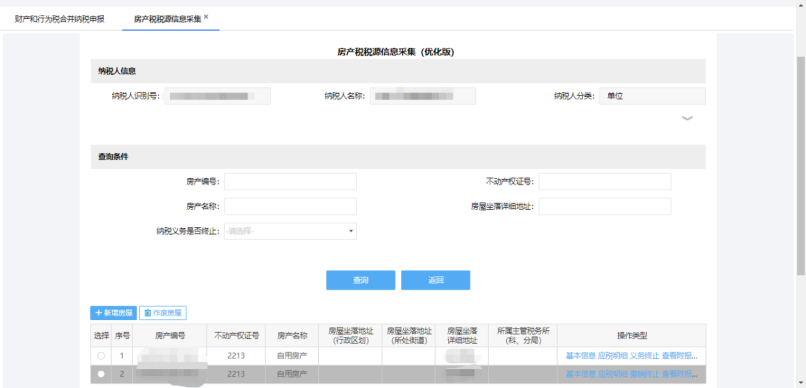806x388 pixels.
Task: Click 义务终止 link in row 1
Action: point(645,356)
